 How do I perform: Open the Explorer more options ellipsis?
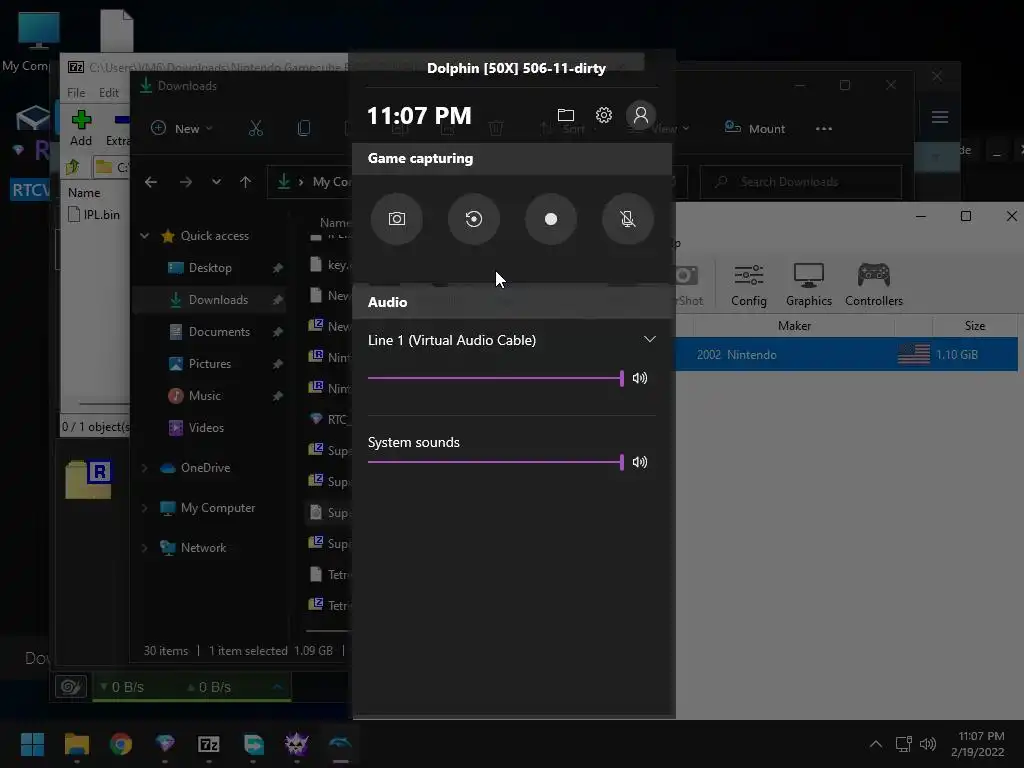click(824, 129)
